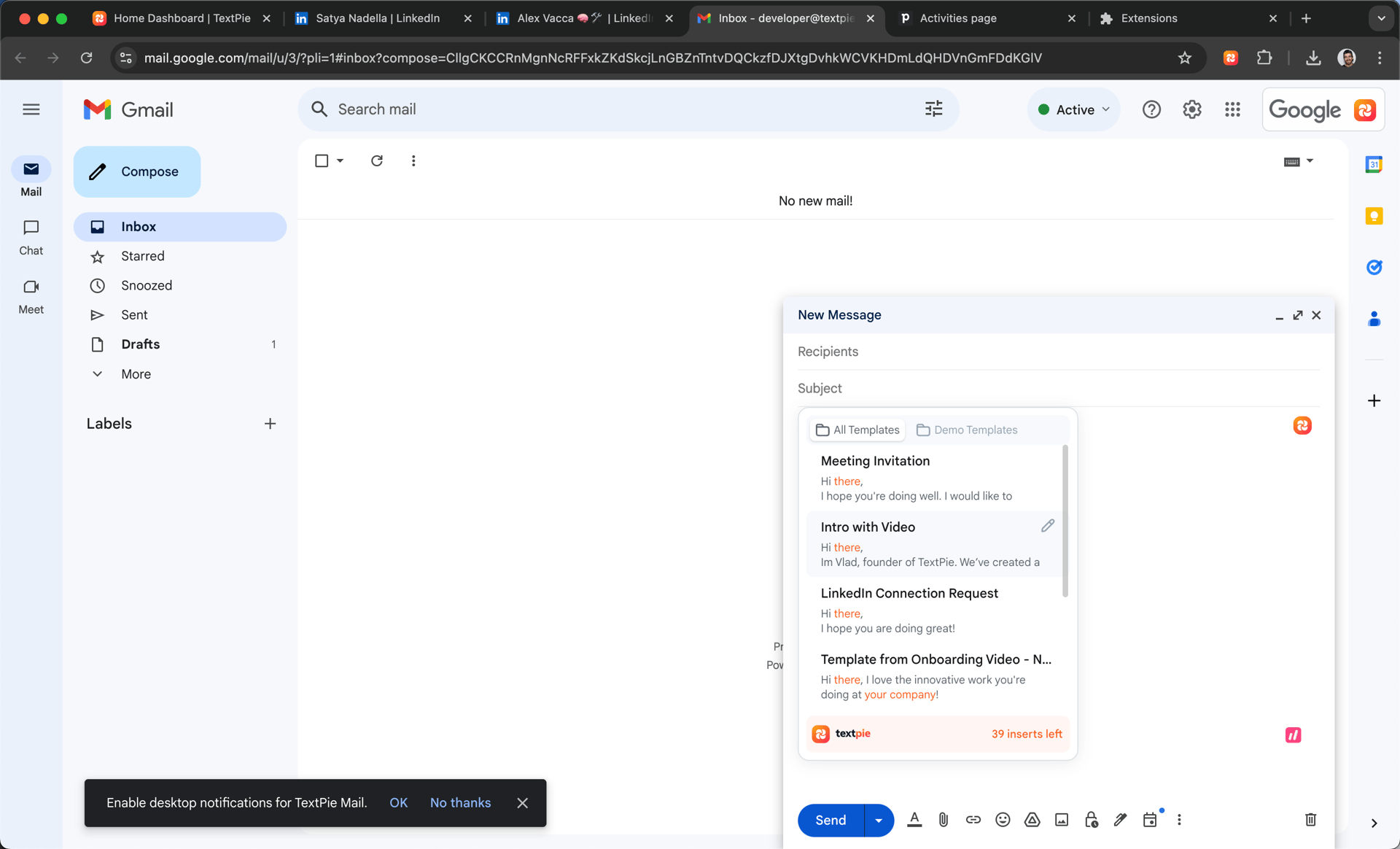Click TextPie extension icon in Chrome toolbar
This screenshot has width=1400, height=849.
[x=1231, y=58]
